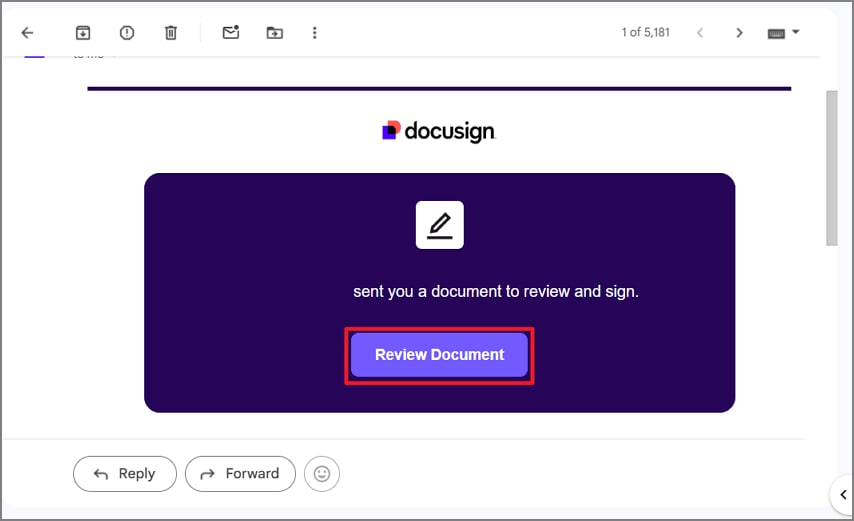Report this email as spam
This screenshot has width=854, height=521.
coord(127,33)
